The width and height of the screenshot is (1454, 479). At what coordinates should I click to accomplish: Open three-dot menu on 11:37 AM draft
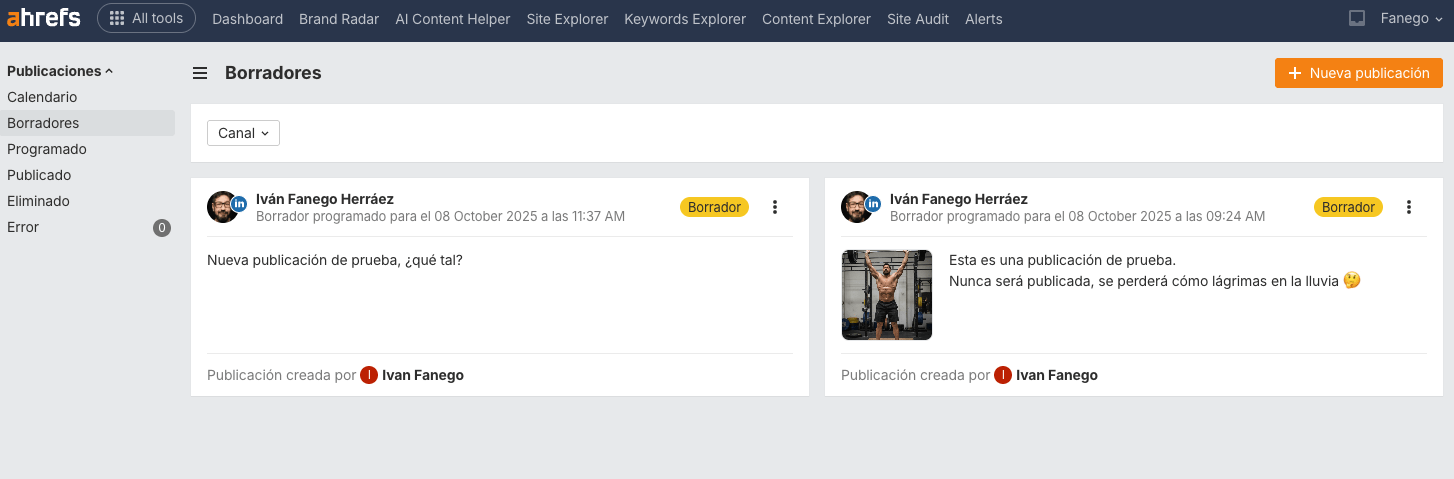coord(774,207)
